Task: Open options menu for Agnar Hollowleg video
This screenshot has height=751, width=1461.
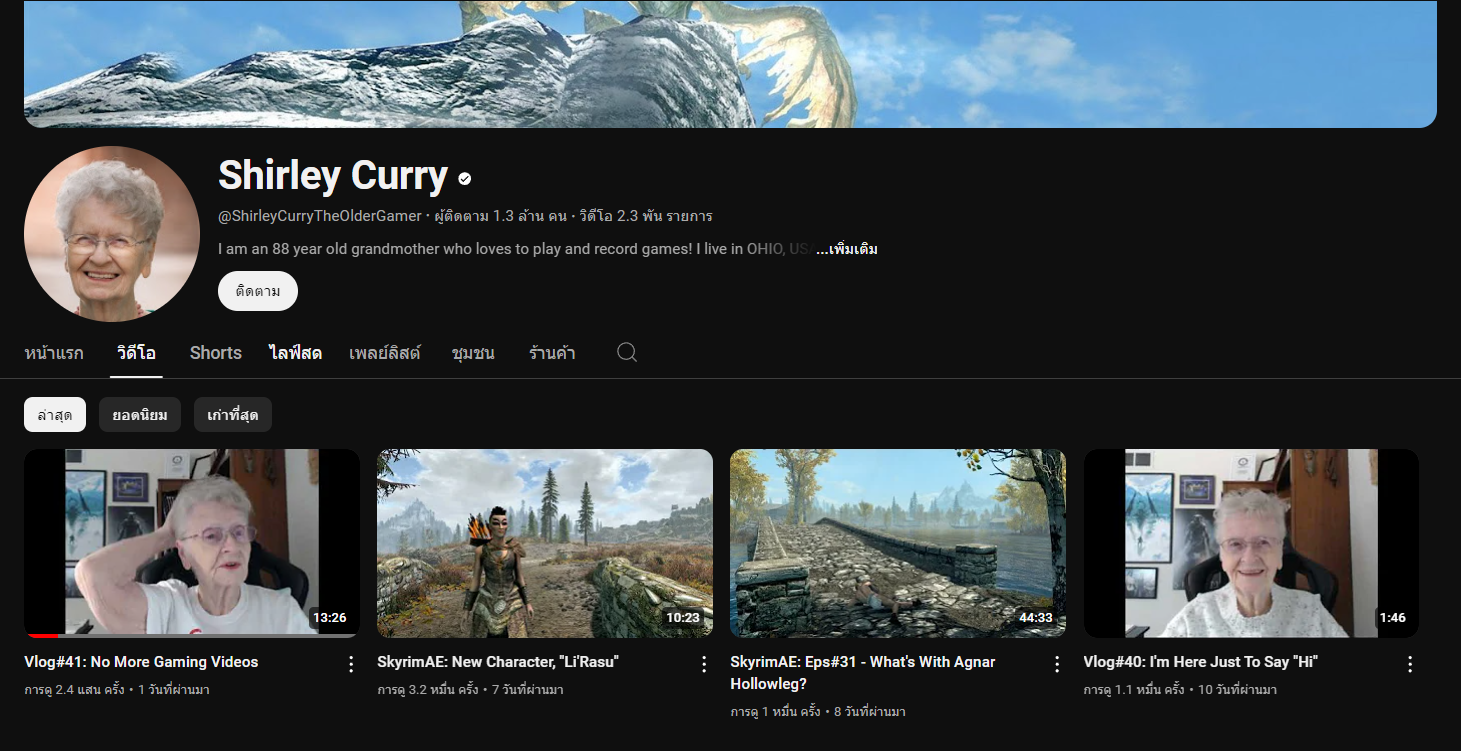Action: tap(1057, 664)
